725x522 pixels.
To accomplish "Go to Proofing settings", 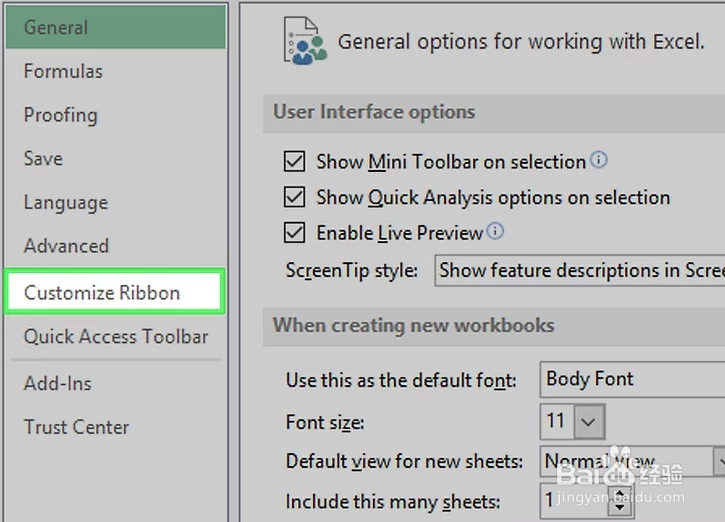I will click(60, 115).
